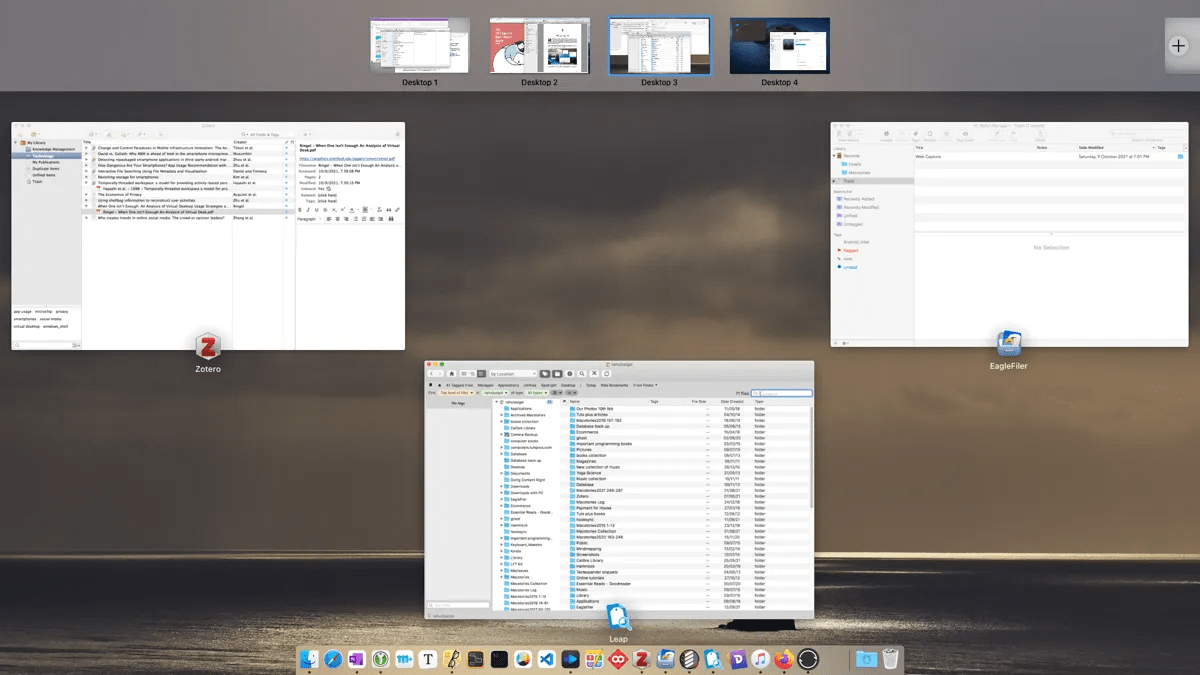Screen dimensions: 1200x675
Task: Select the info circle icon in Leap toolbar
Action: pos(570,374)
